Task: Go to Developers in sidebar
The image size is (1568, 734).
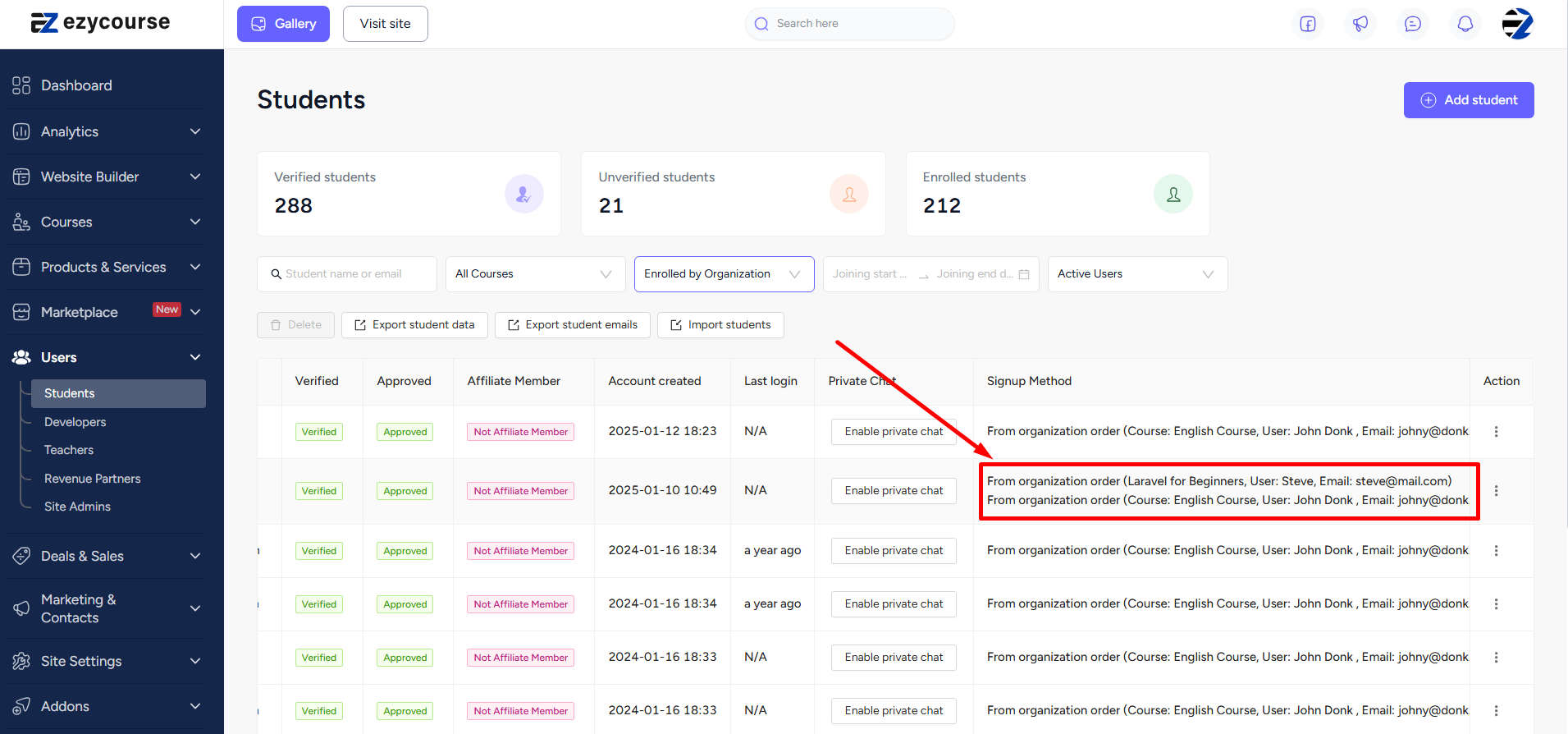Action: pyautogui.click(x=75, y=422)
